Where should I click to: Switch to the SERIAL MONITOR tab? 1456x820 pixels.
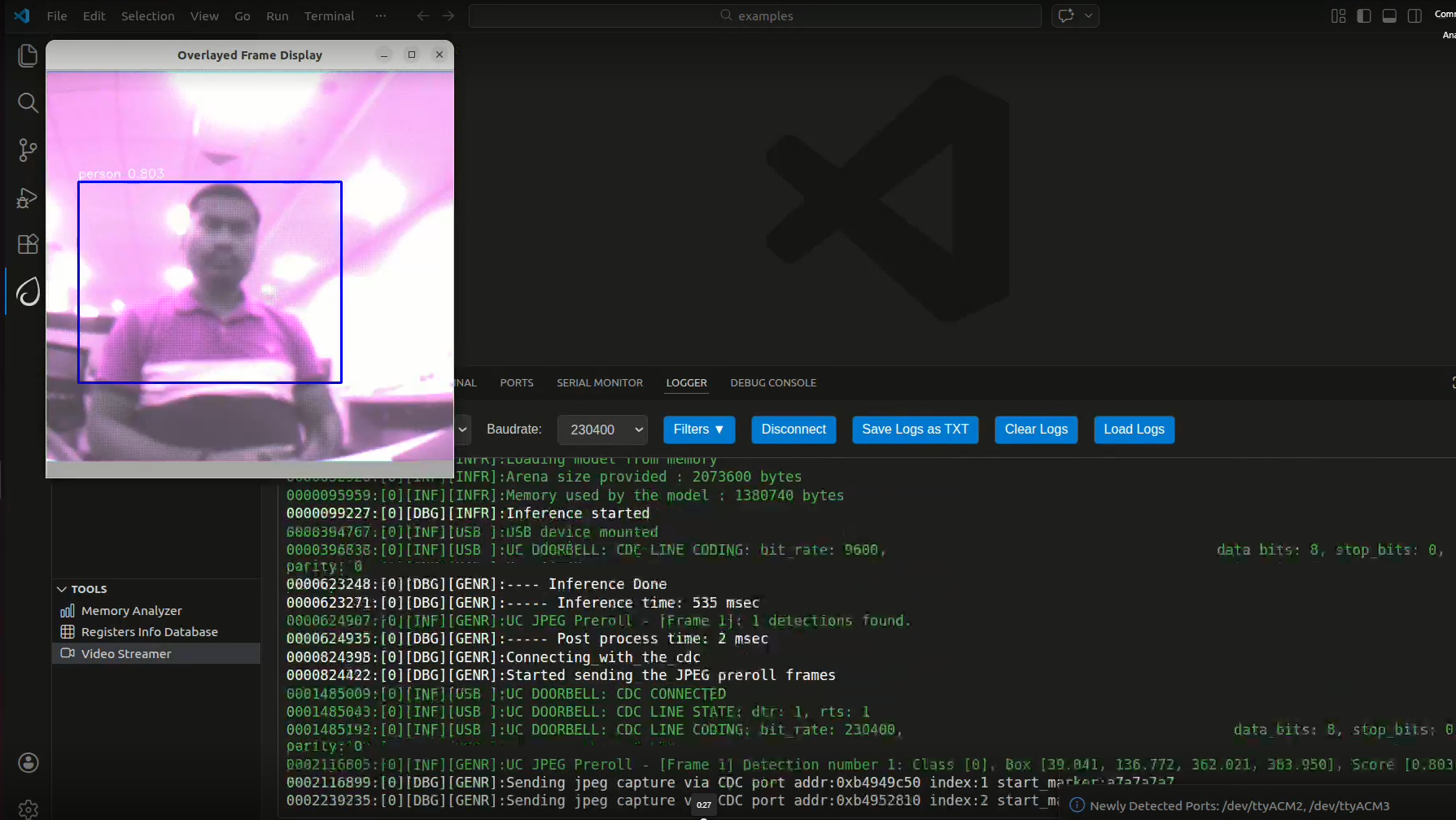point(600,382)
